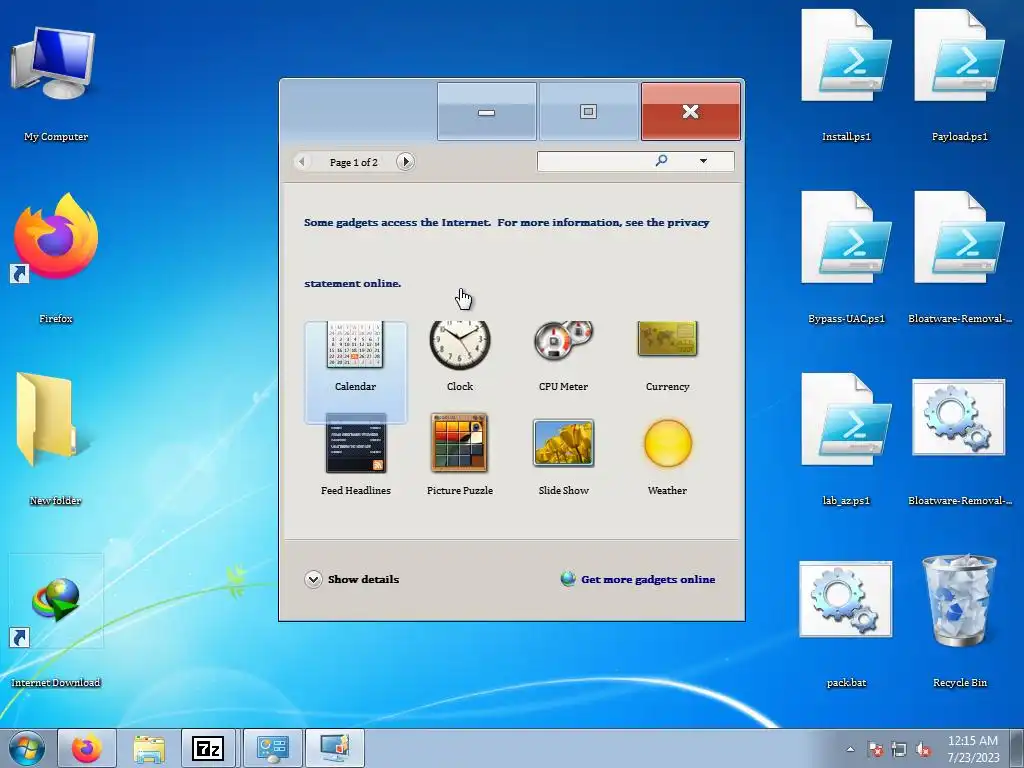Select the Bloatware-Removal PowerShell script icon
The image size is (1024, 768).
959,257
